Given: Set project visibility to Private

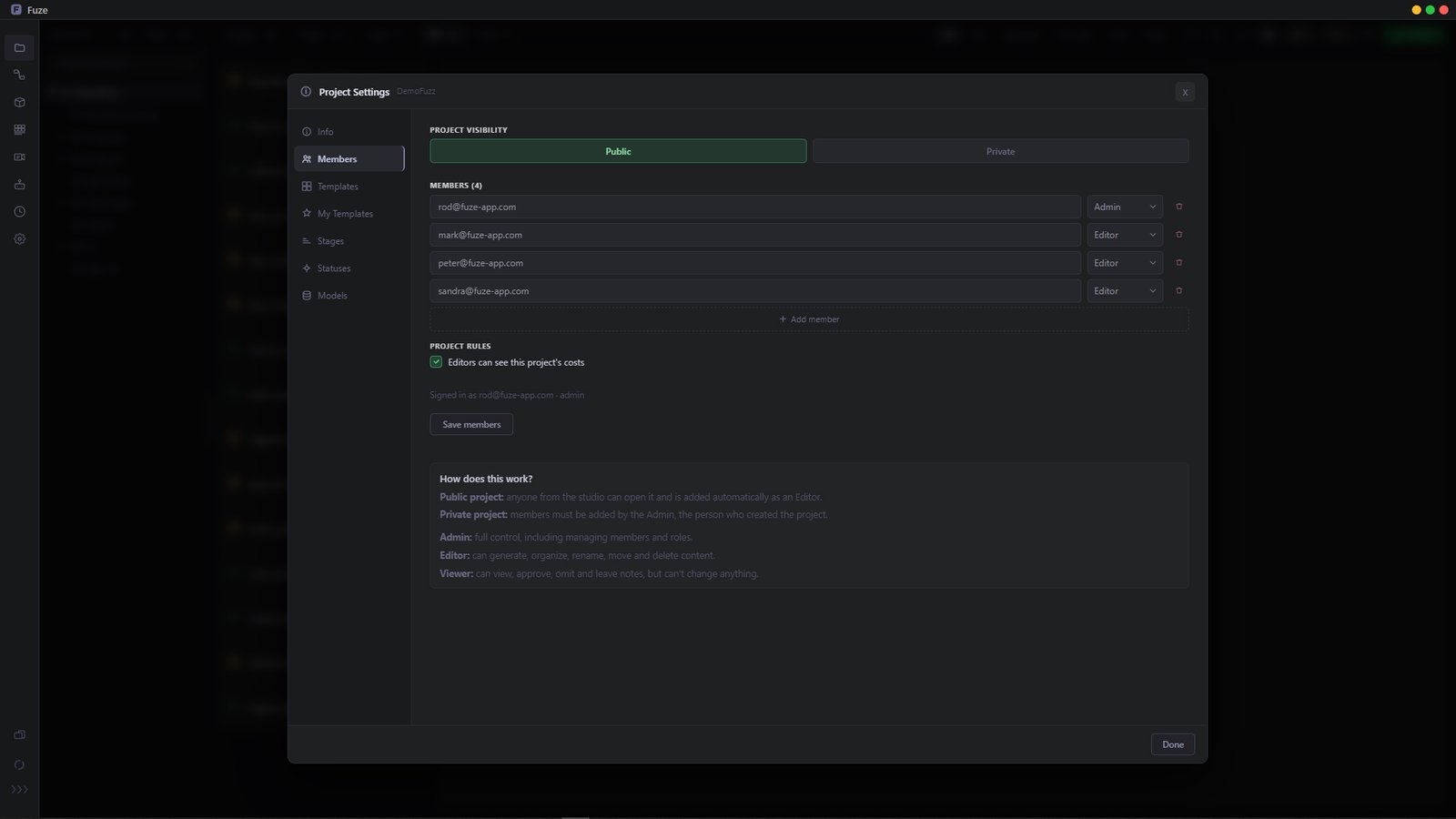Looking at the screenshot, I should 1000,151.
